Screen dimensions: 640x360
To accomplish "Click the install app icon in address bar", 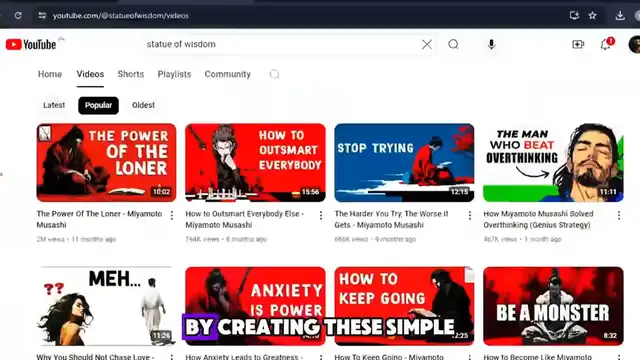I will 574,16.
